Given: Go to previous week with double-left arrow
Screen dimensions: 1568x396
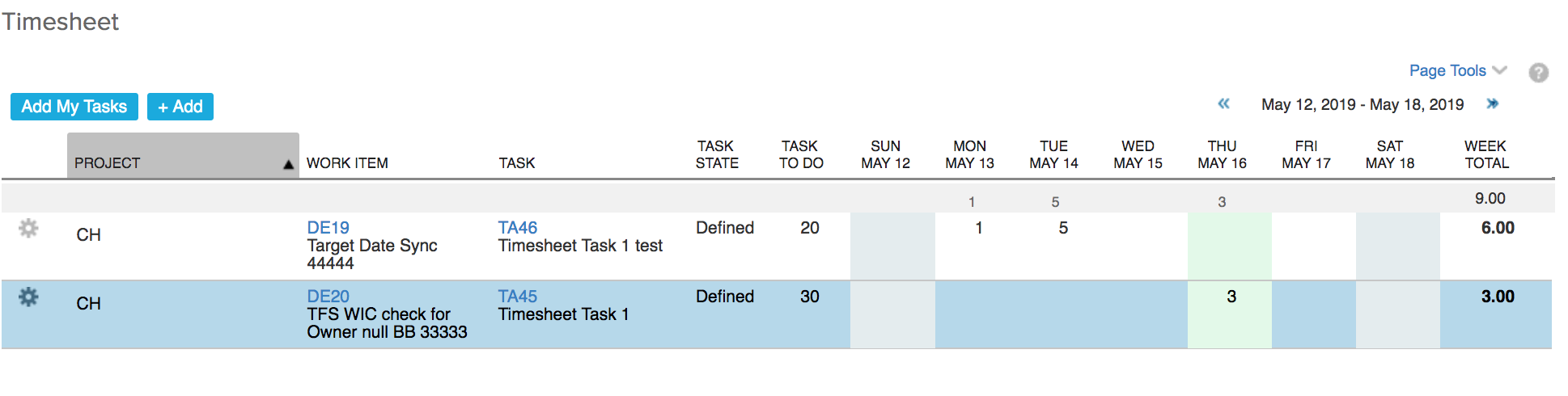Looking at the screenshot, I should coord(1223,103).
